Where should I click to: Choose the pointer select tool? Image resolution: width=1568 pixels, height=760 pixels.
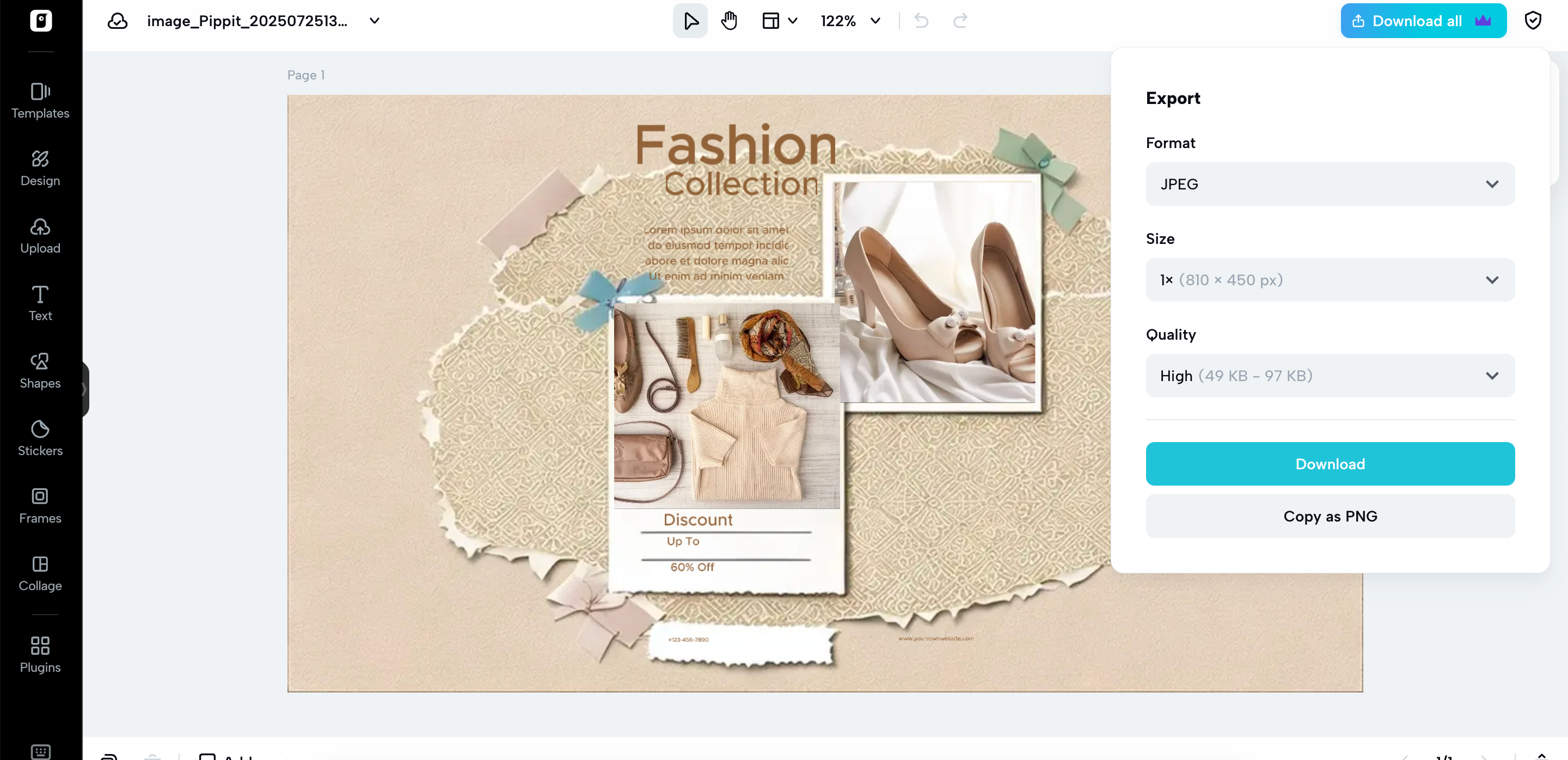coord(690,21)
